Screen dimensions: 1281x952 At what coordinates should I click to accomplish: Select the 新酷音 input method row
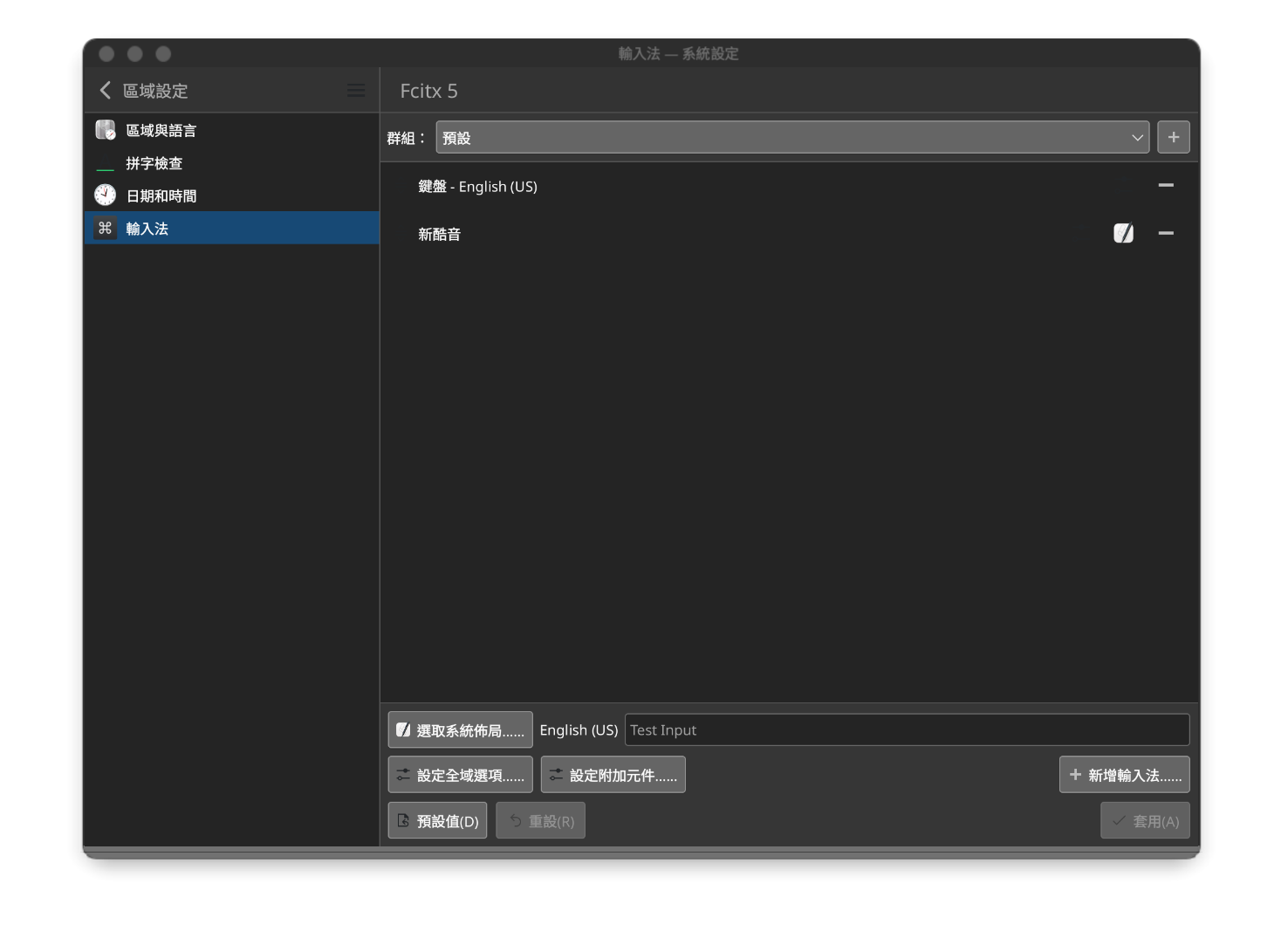790,234
